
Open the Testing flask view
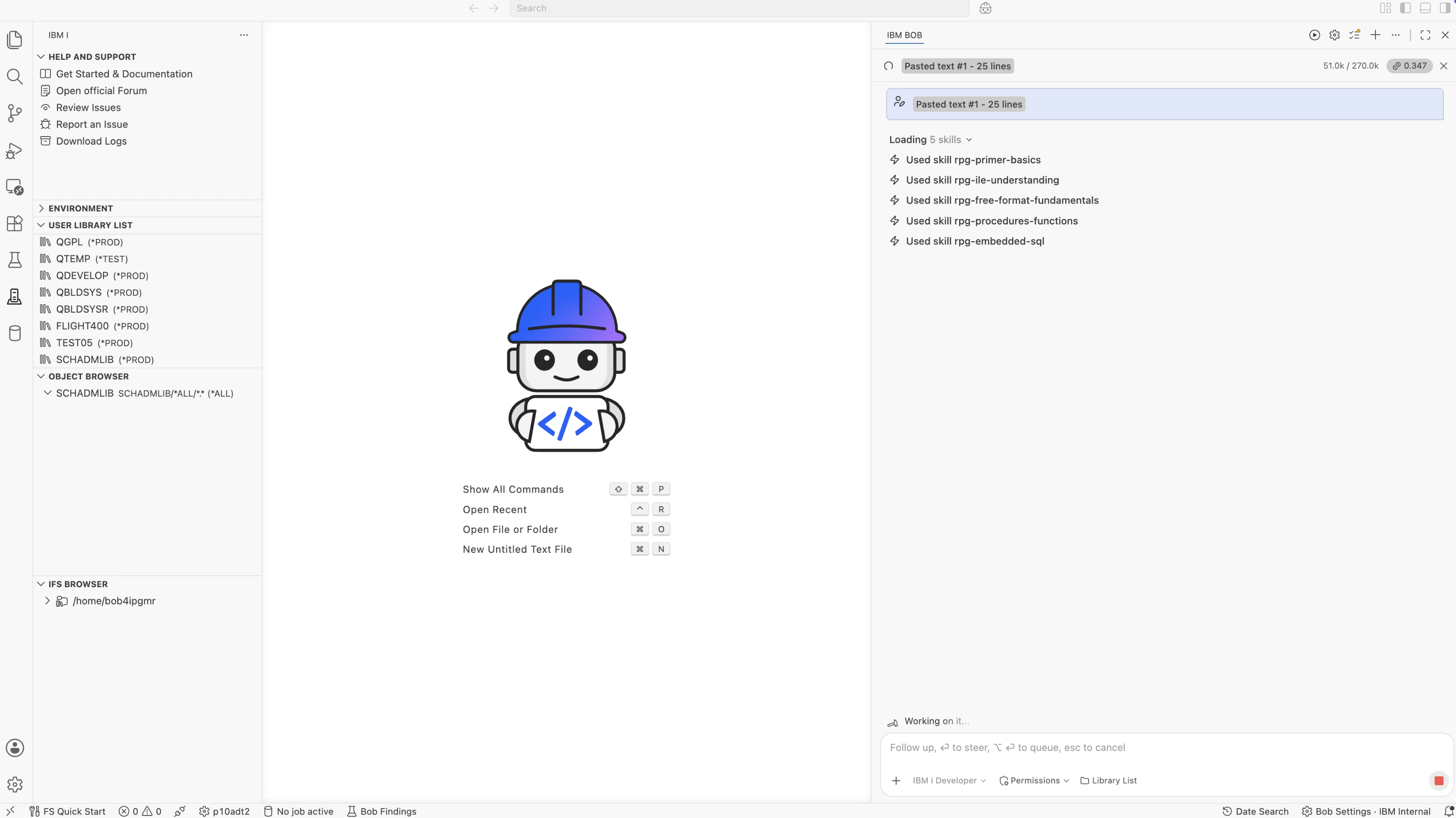coord(15,260)
